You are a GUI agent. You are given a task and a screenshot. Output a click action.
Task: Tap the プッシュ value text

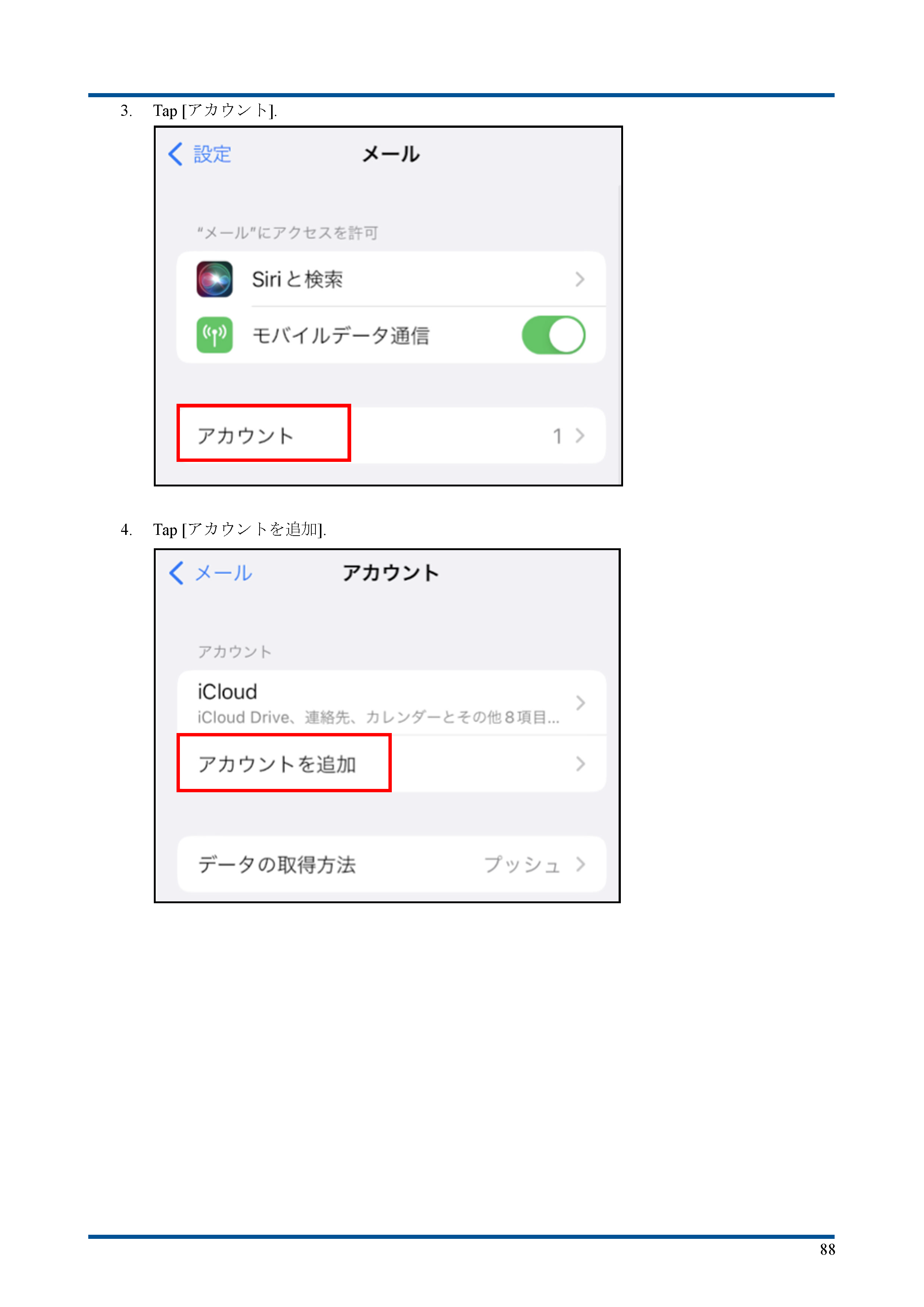(x=522, y=865)
